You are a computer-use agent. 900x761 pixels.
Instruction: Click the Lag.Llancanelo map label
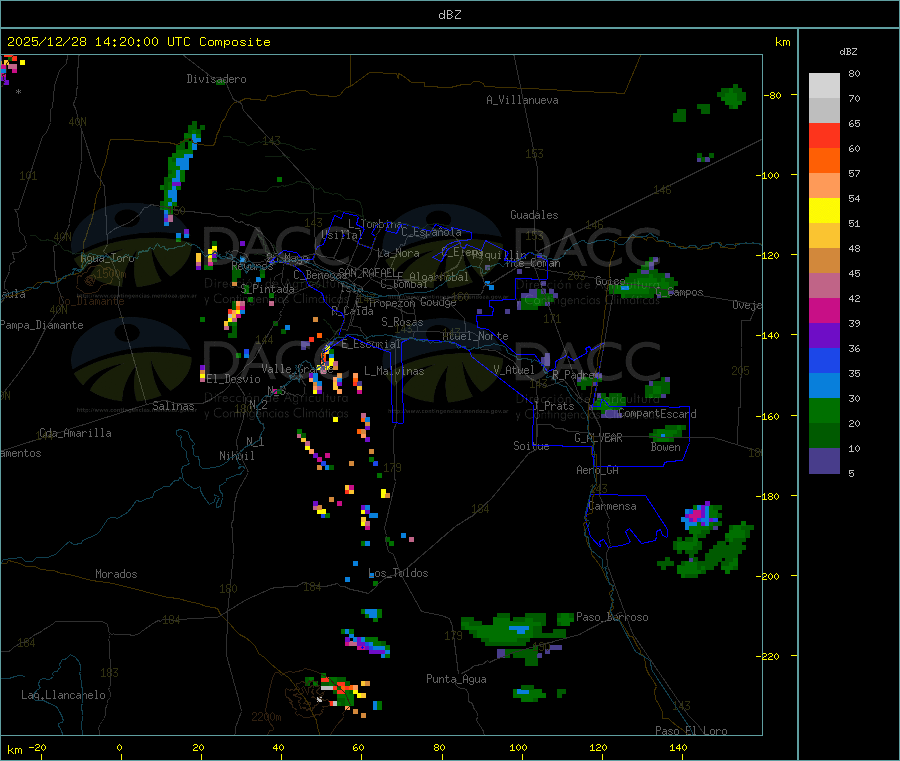(x=64, y=695)
